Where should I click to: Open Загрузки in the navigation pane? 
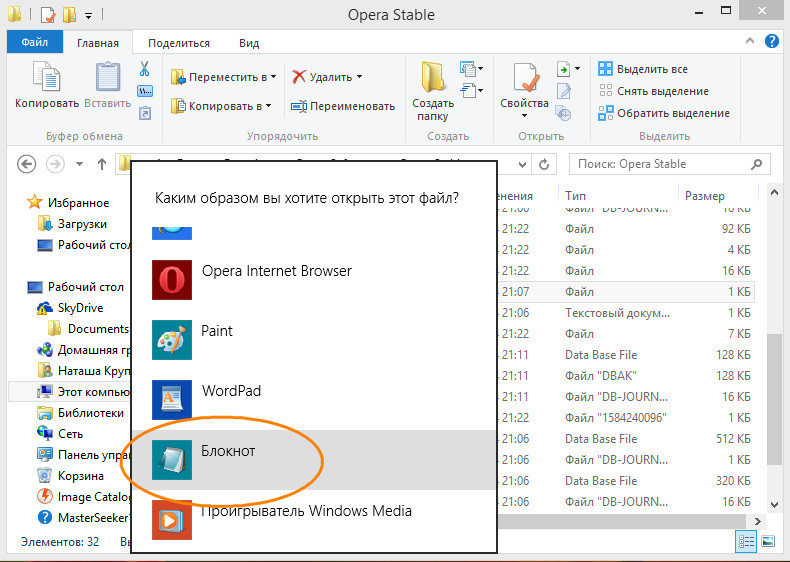click(73, 223)
